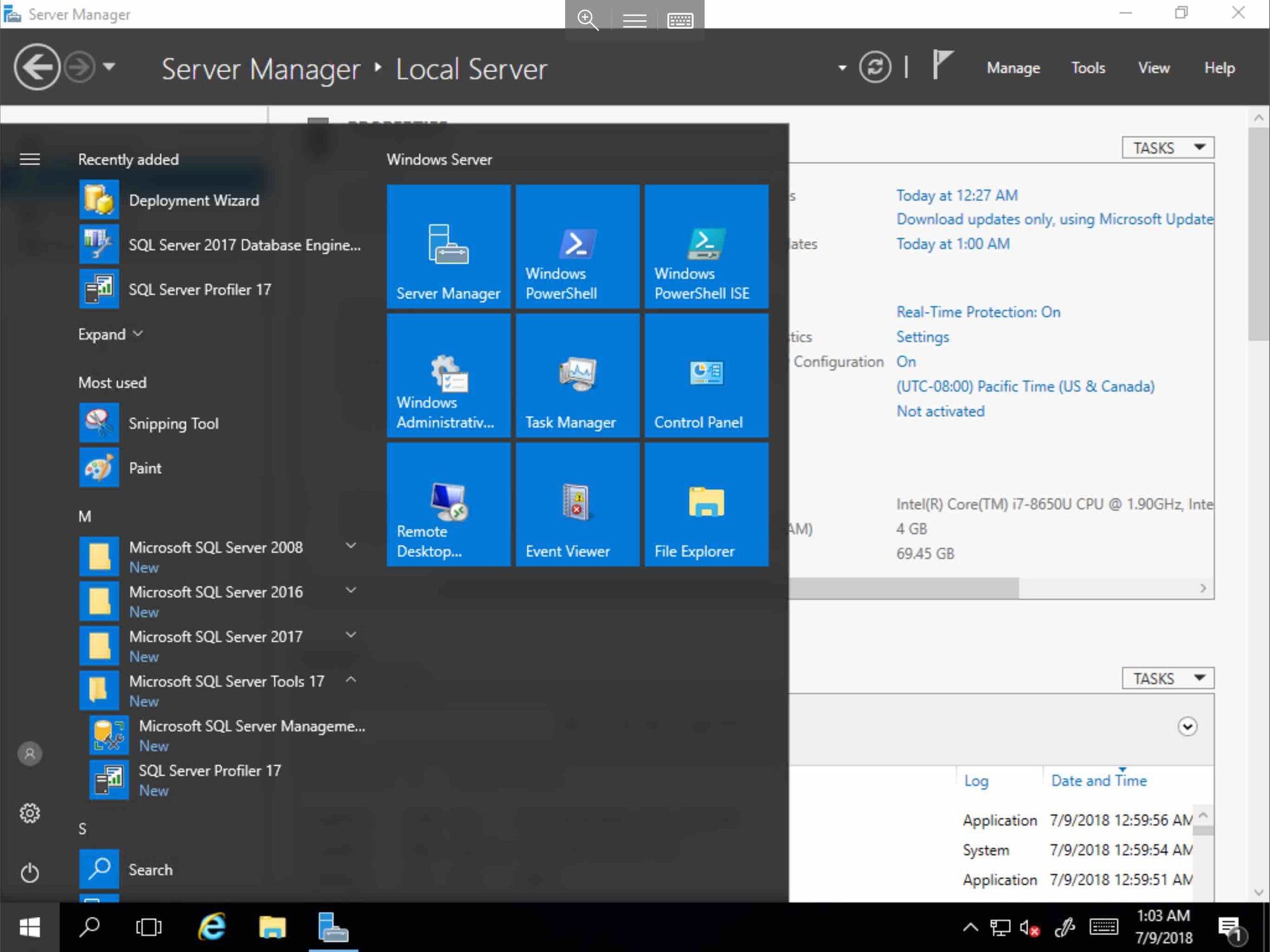Launch Internet Explorer from the taskbar
This screenshot has width=1270, height=952.
pyautogui.click(x=211, y=927)
